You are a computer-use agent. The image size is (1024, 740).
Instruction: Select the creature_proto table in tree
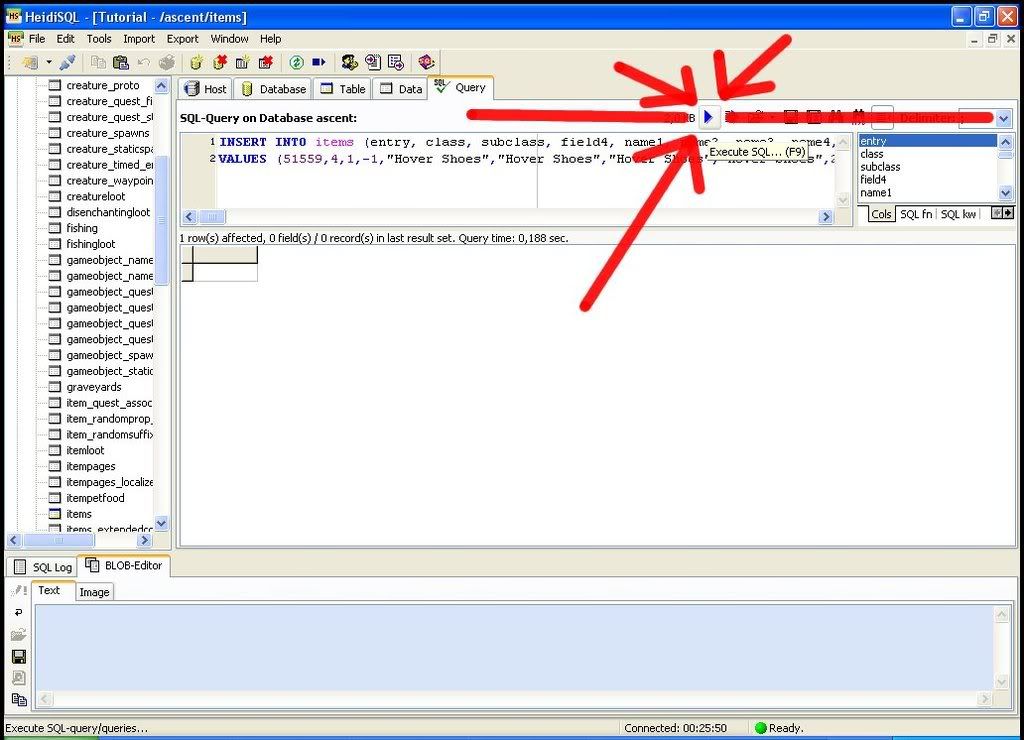point(103,85)
